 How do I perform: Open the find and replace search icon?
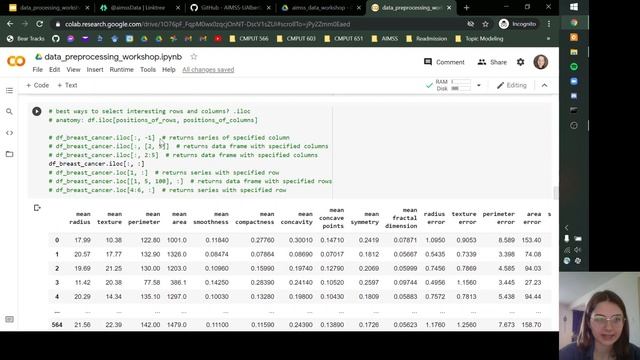(x=9, y=111)
